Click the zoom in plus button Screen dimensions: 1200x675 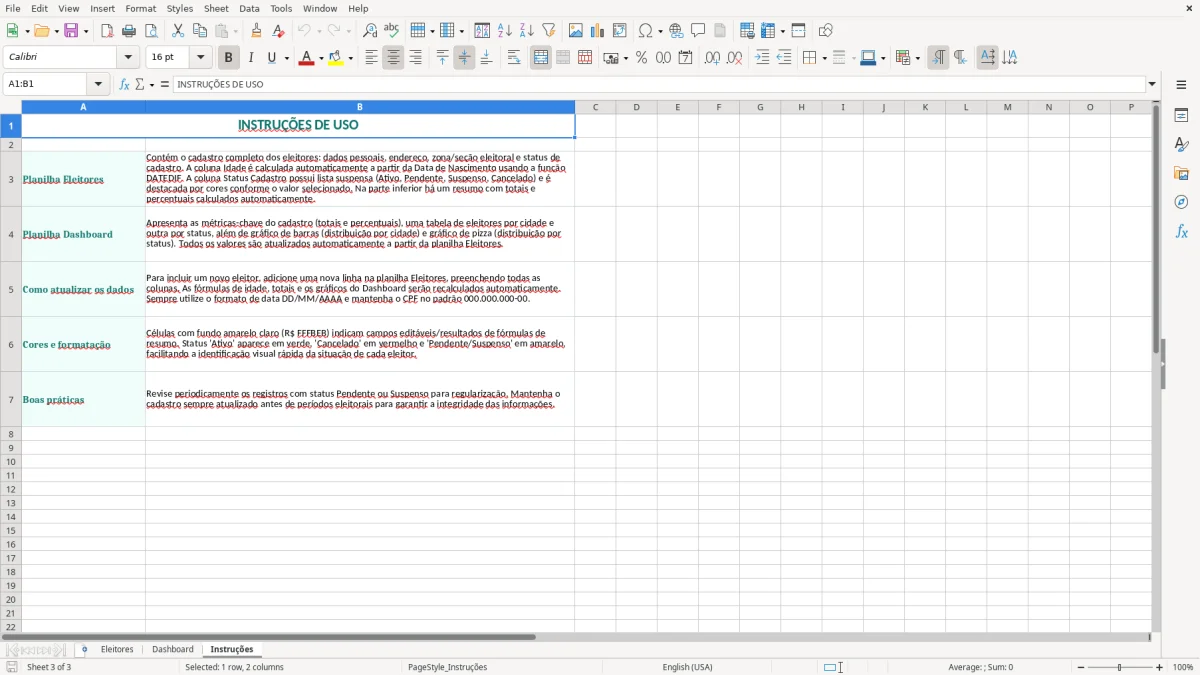tap(1160, 667)
